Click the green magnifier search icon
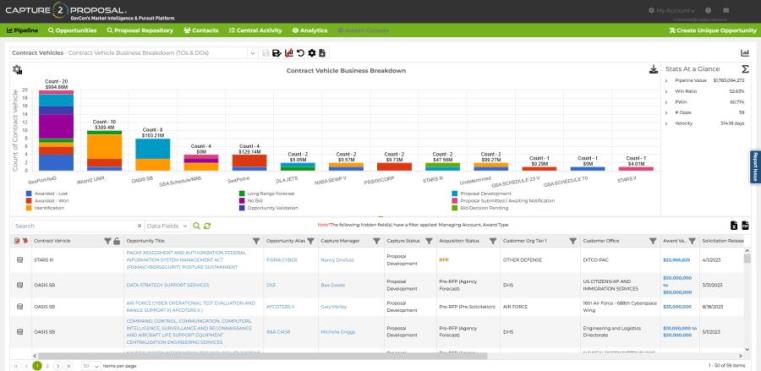This screenshot has height=371, width=761. tap(197, 226)
